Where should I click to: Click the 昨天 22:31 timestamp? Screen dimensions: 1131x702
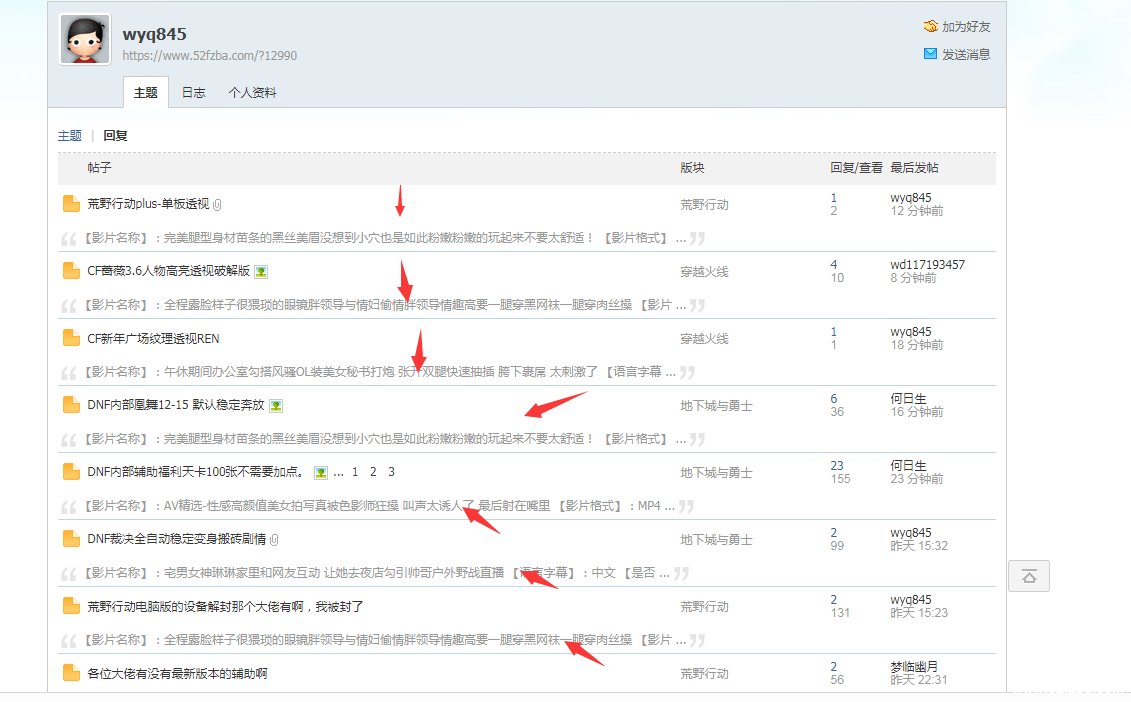tap(919, 680)
